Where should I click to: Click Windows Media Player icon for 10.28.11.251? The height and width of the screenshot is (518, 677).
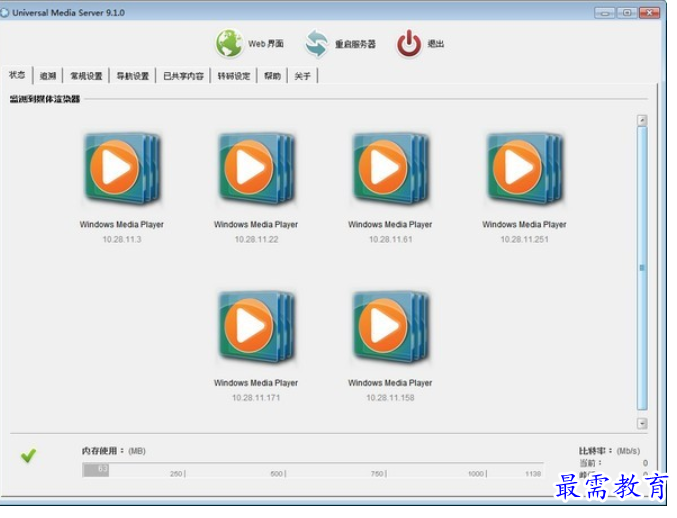pos(525,168)
